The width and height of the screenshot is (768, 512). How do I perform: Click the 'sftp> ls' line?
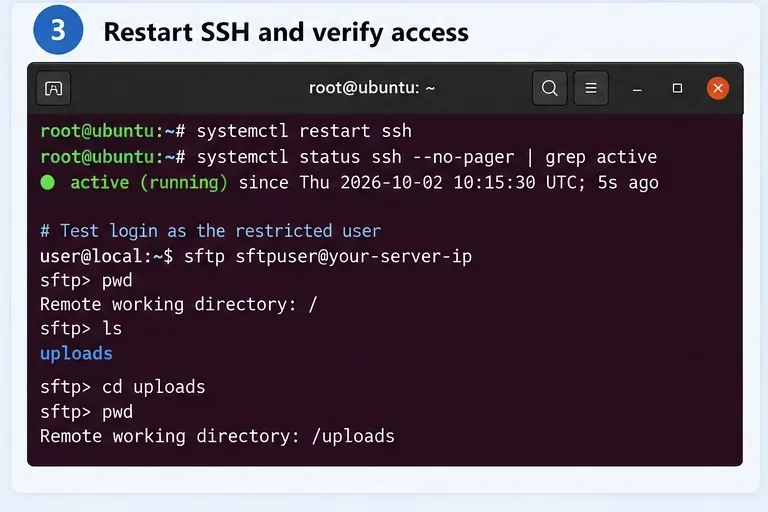point(81,329)
